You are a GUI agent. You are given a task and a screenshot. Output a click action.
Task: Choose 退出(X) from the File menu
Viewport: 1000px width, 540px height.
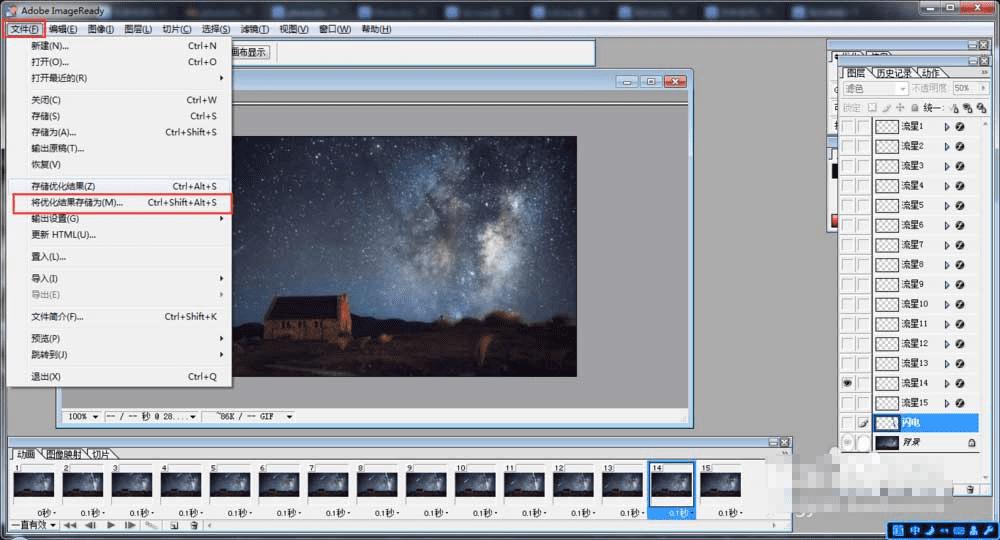(121, 377)
